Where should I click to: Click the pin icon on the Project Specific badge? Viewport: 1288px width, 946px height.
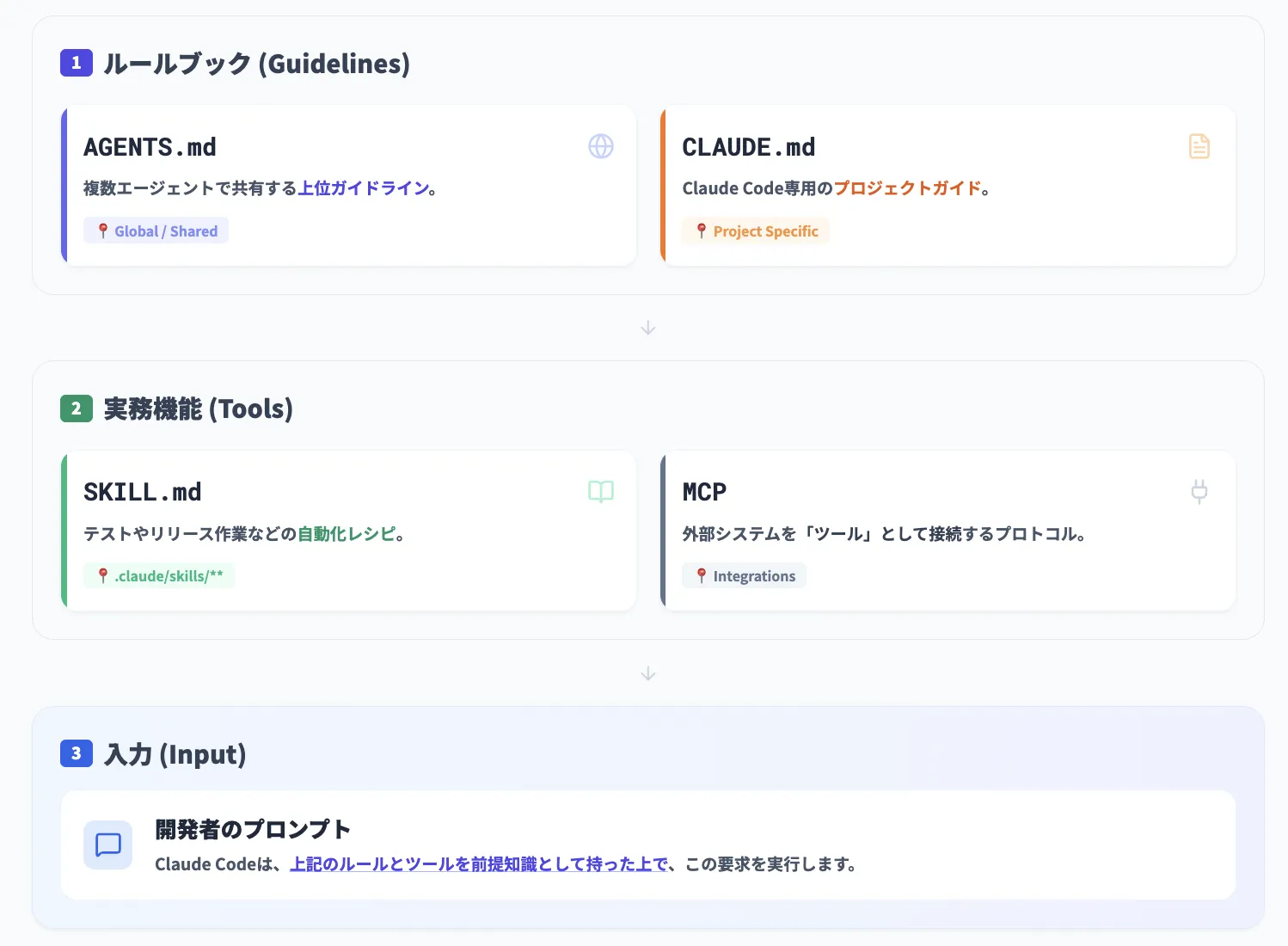pyautogui.click(x=702, y=231)
